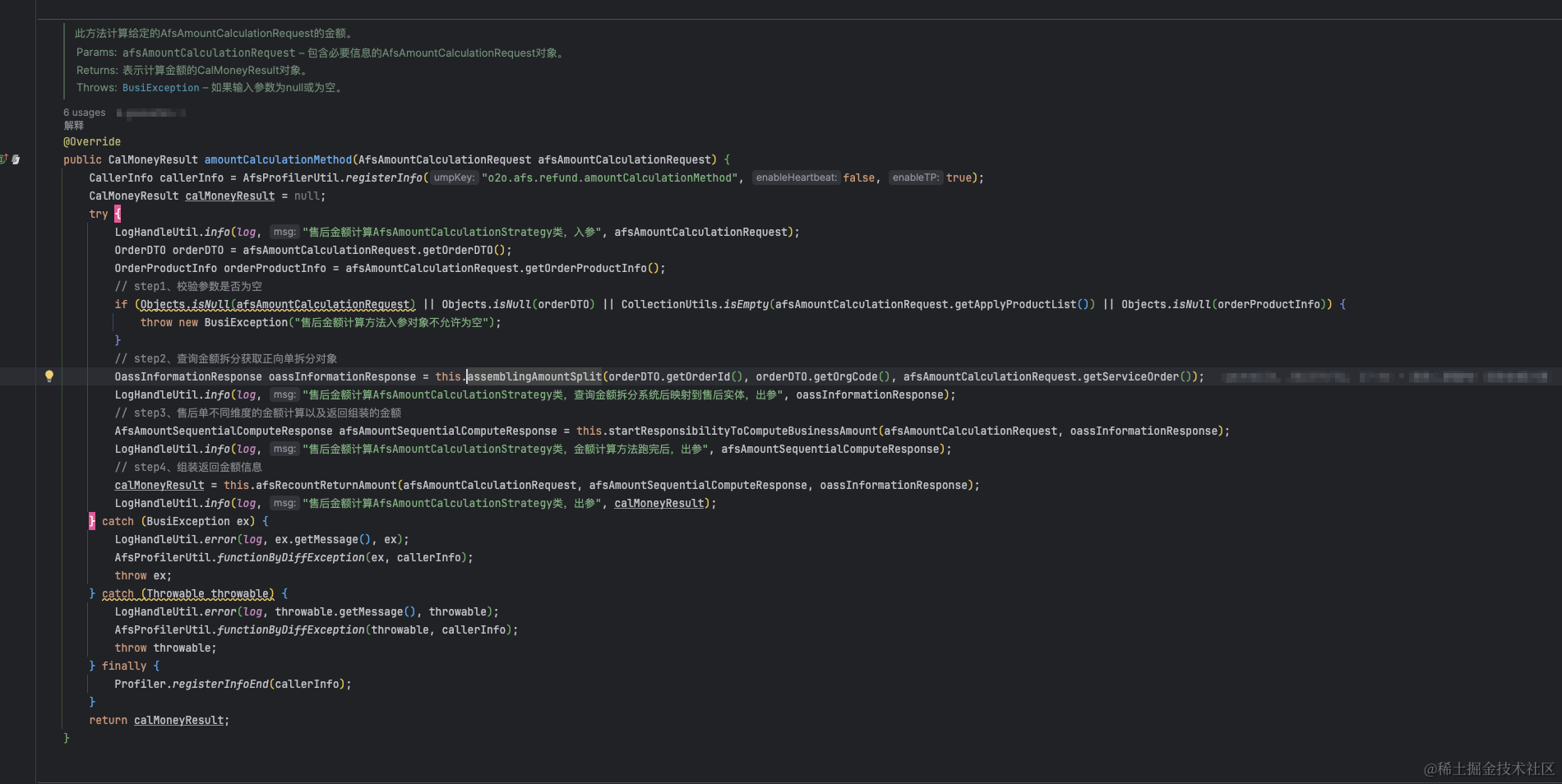Click the 解释 explain hint above @Override
This screenshot has height=784, width=1562.
tap(74, 126)
